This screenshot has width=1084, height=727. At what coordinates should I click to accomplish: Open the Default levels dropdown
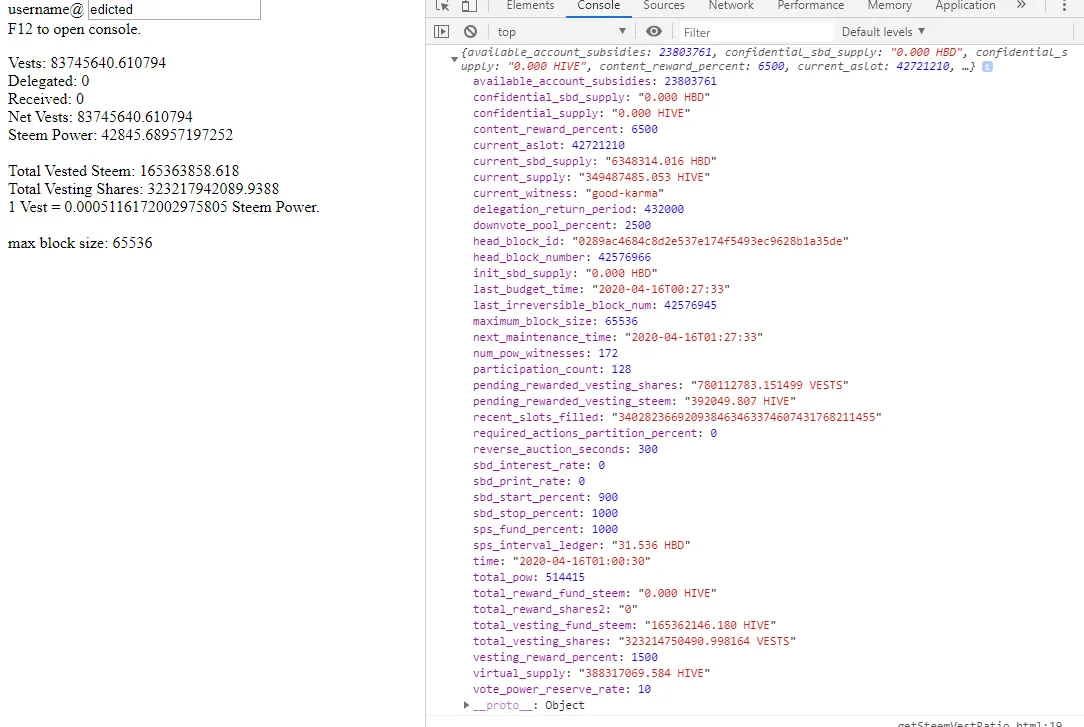tap(883, 32)
